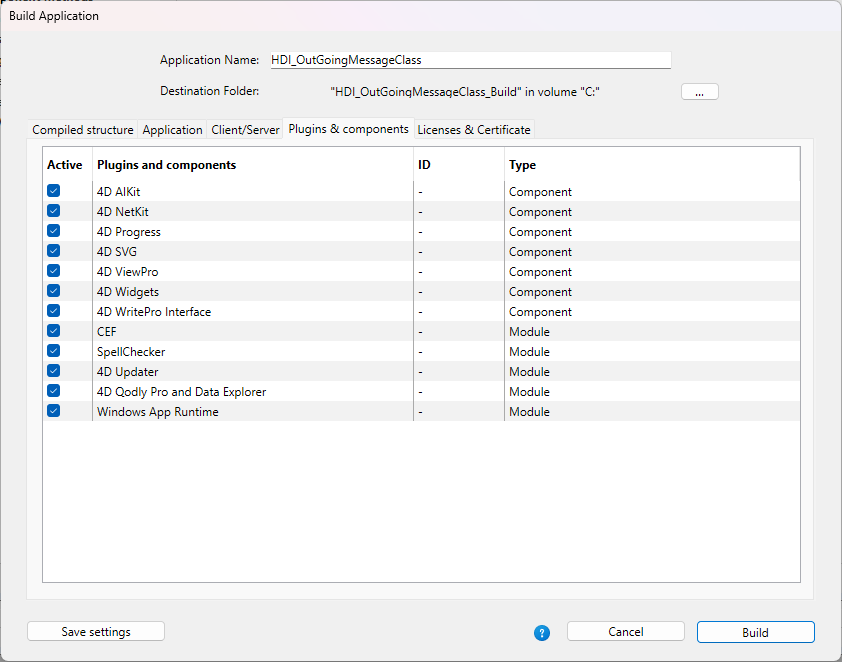
Task: Browse destination folder with the ellipsis button
Action: click(x=699, y=91)
